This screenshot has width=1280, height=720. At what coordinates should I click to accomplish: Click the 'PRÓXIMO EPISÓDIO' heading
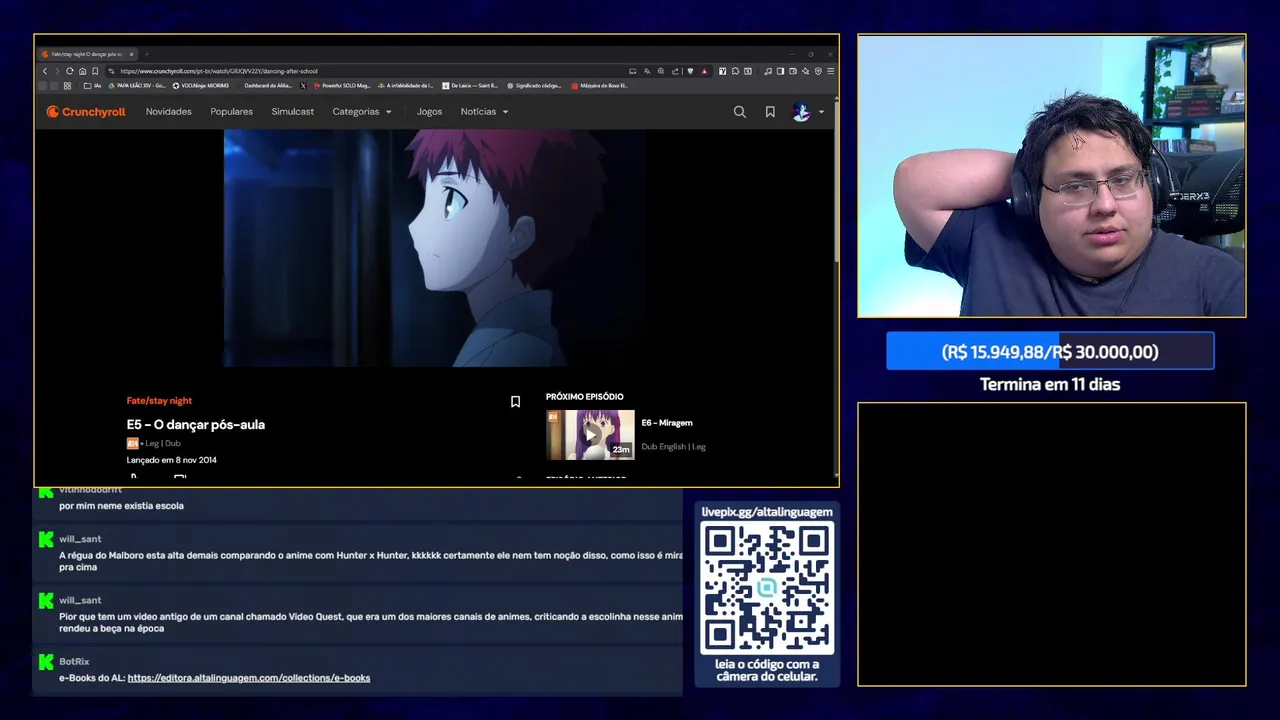point(585,397)
